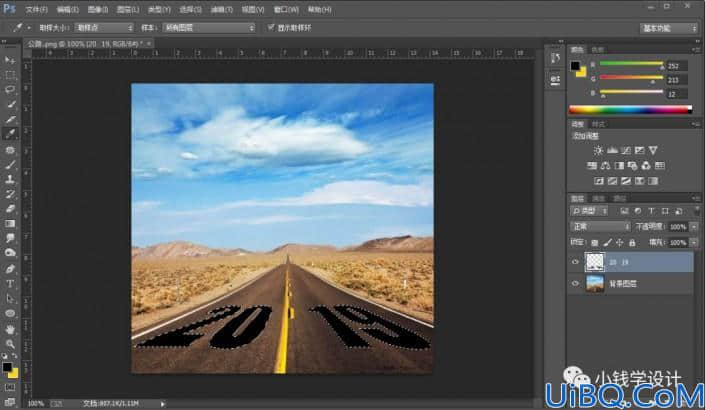Toggle lock image pixels
705x410 pixels.
[x=607, y=243]
